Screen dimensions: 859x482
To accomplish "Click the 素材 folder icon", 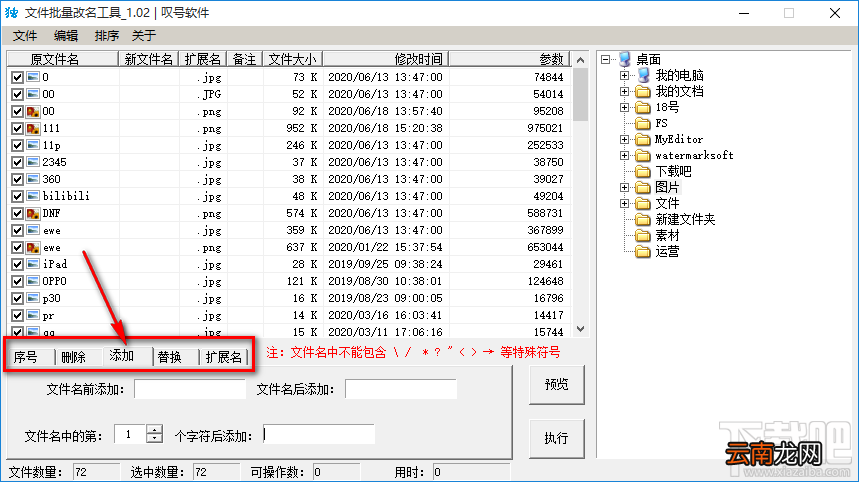I will (643, 236).
